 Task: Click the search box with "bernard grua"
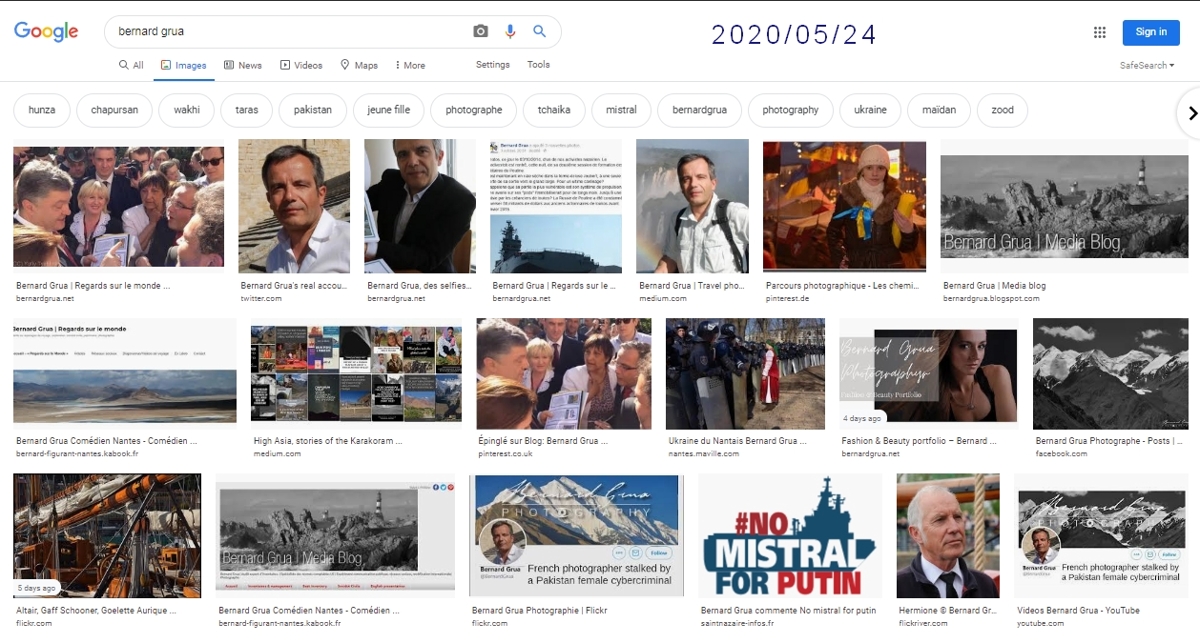[290, 32]
